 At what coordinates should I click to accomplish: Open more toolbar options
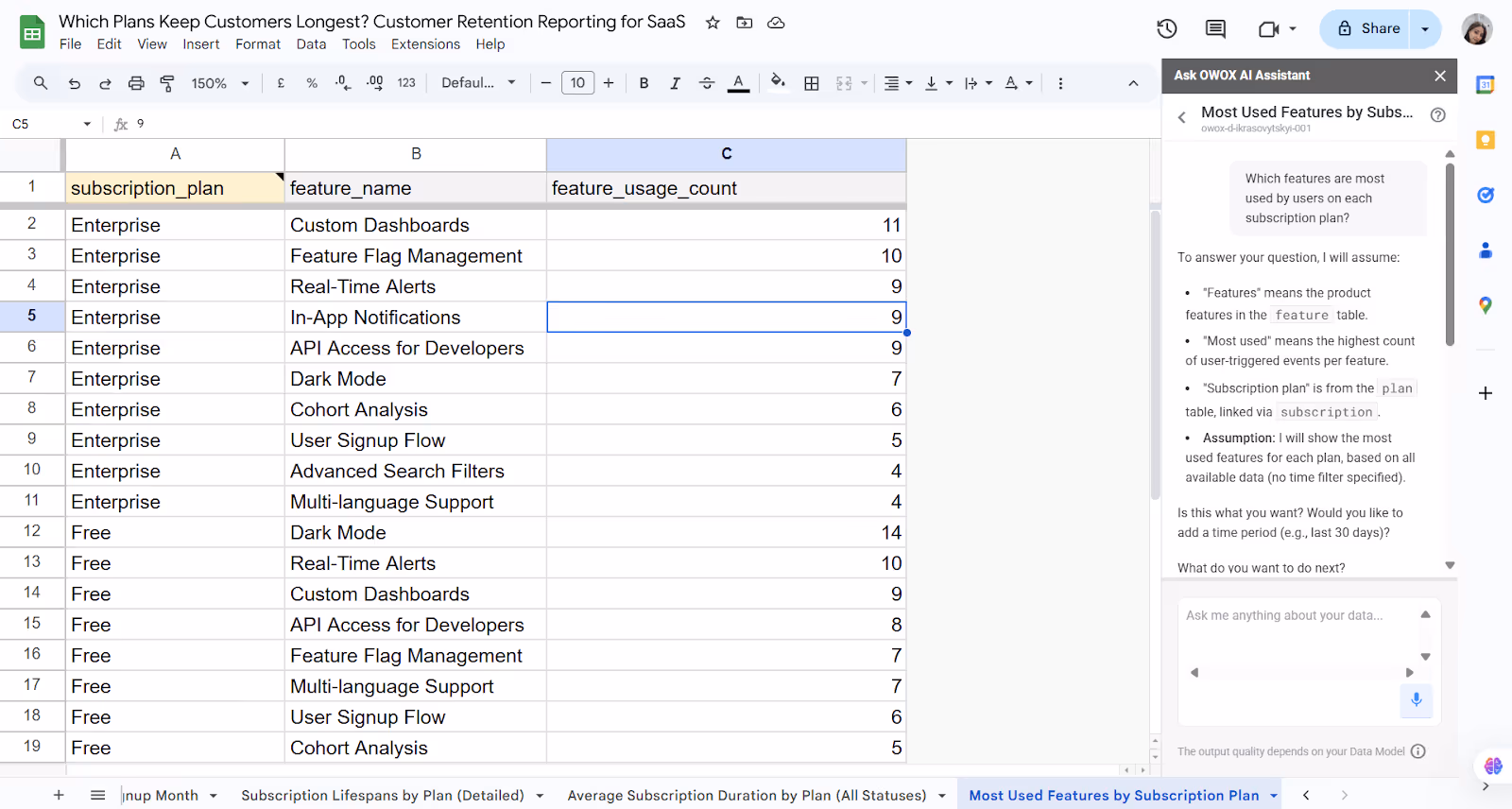[x=1060, y=83]
